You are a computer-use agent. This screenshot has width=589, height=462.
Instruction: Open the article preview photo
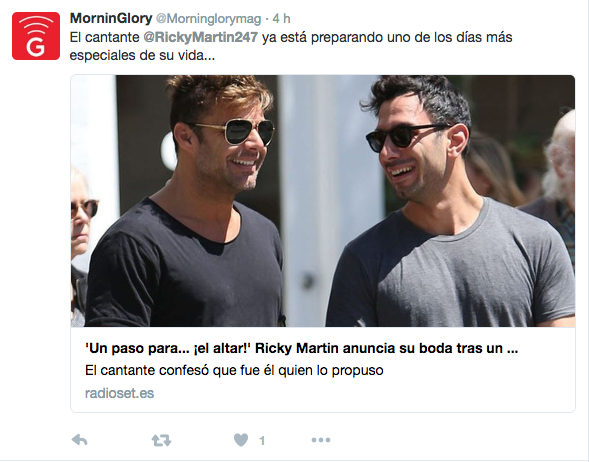coord(323,201)
